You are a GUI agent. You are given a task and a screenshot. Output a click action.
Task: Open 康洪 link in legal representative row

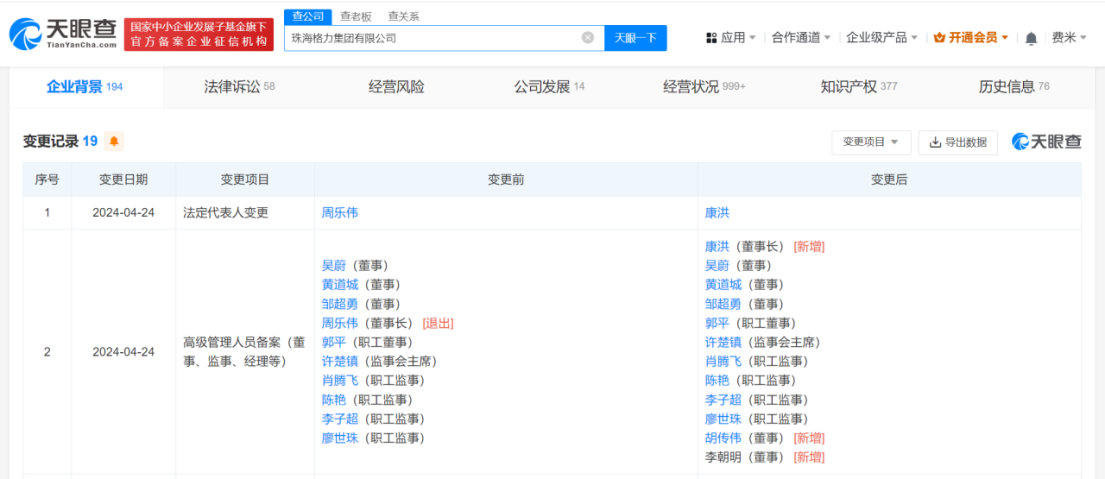point(717,213)
